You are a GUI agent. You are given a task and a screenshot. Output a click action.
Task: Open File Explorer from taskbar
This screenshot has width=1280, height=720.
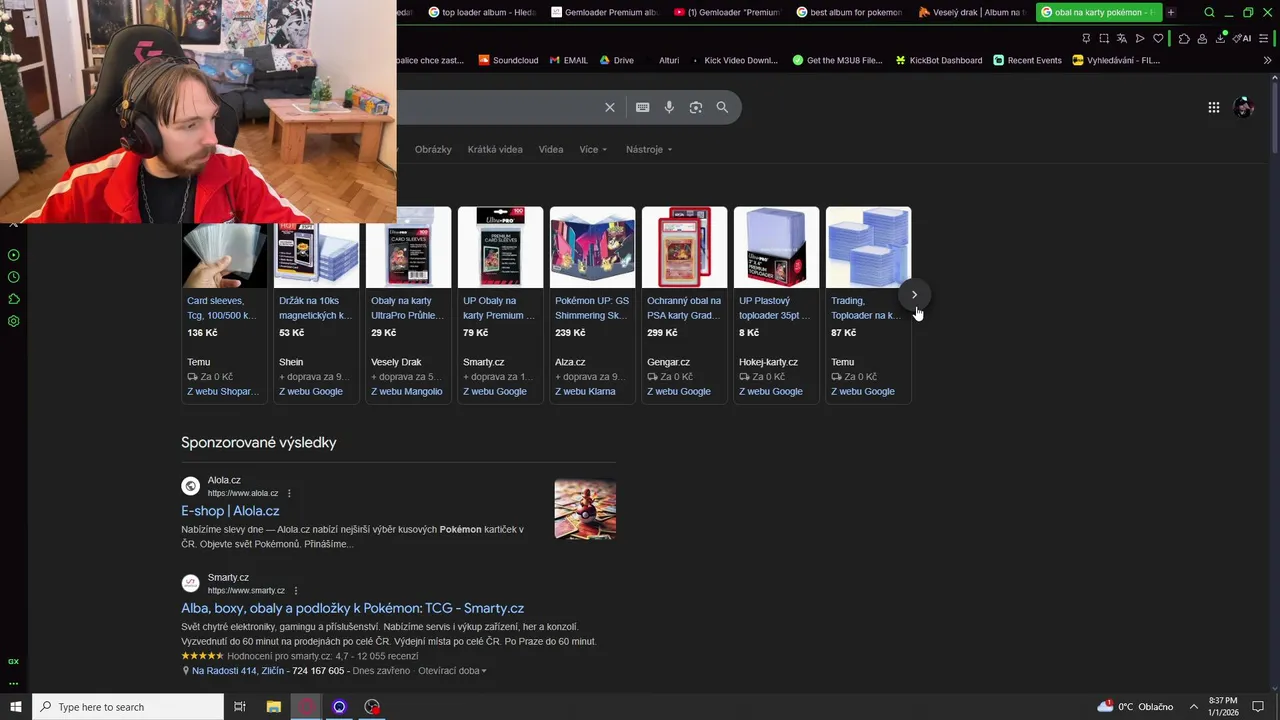[273, 707]
